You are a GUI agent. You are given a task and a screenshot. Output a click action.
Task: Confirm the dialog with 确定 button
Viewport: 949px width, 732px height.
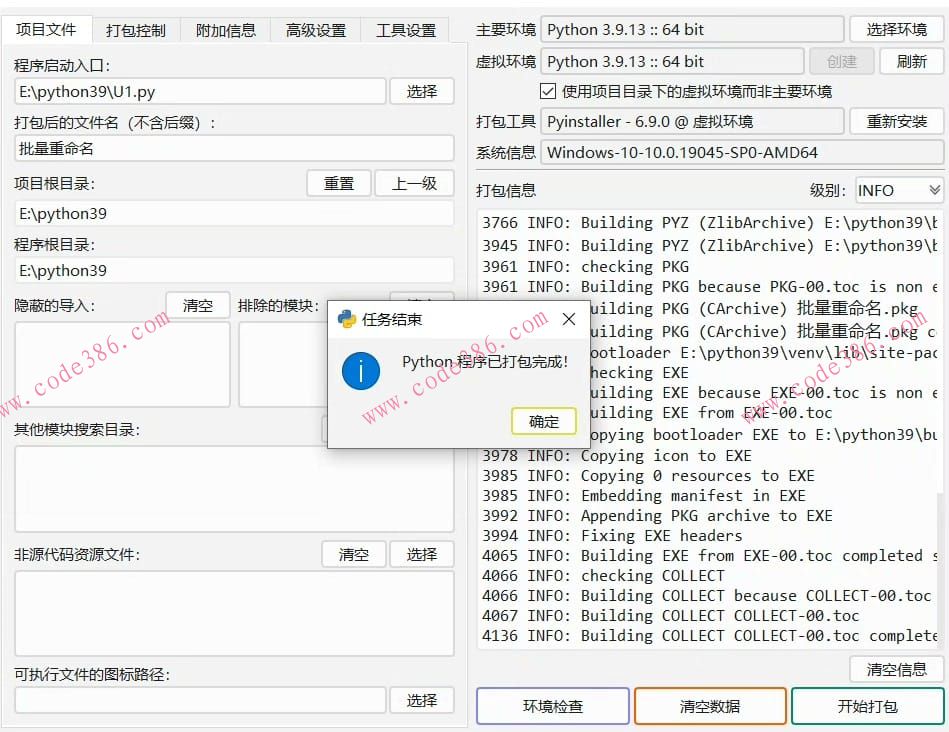pyautogui.click(x=543, y=421)
